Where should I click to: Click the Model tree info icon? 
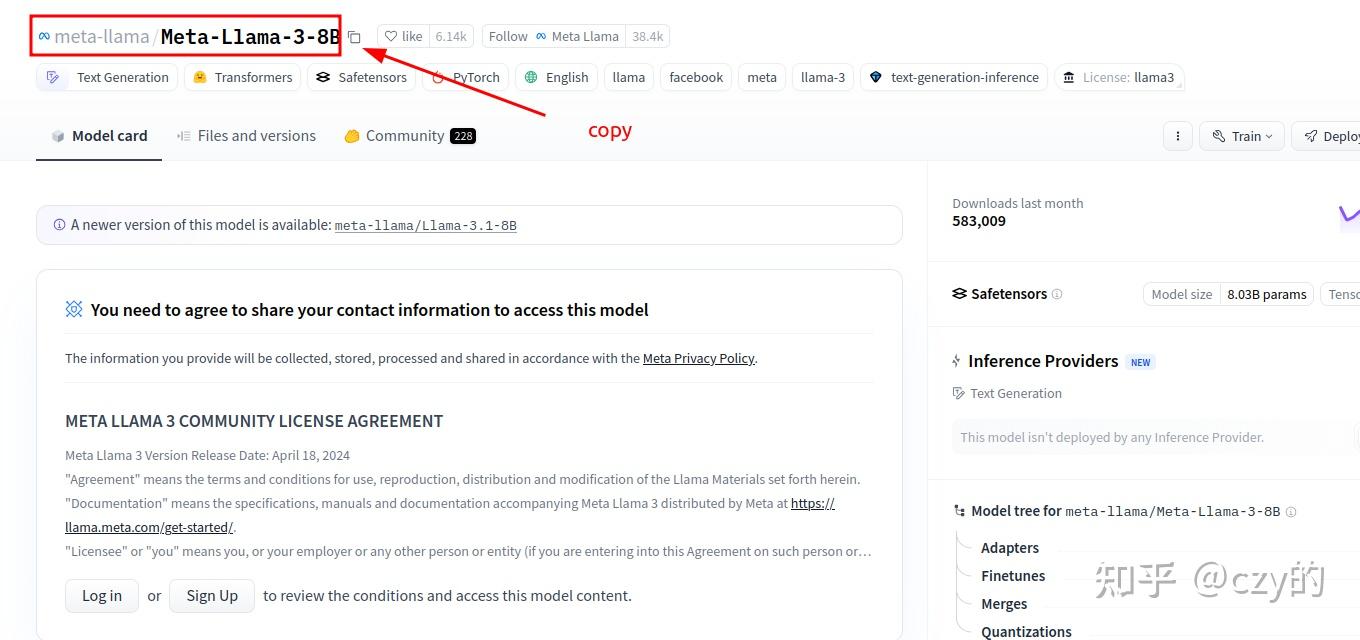(x=1291, y=511)
